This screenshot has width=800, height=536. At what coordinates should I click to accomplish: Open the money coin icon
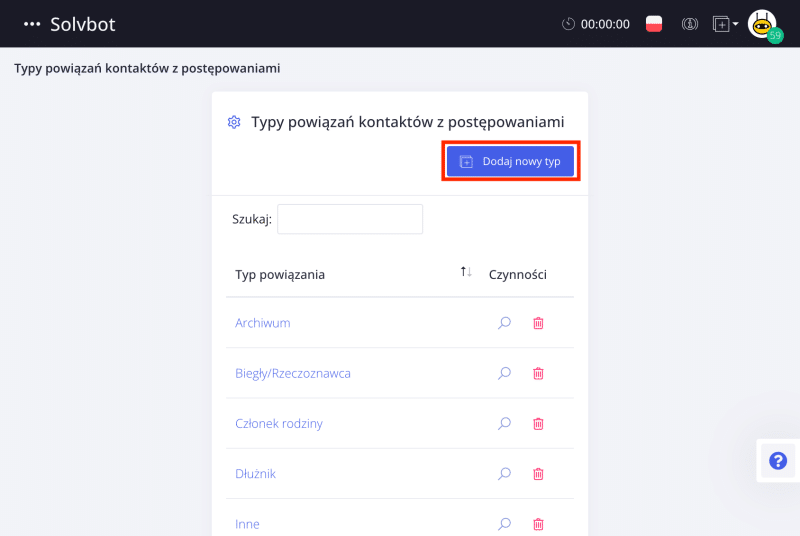[x=689, y=24]
